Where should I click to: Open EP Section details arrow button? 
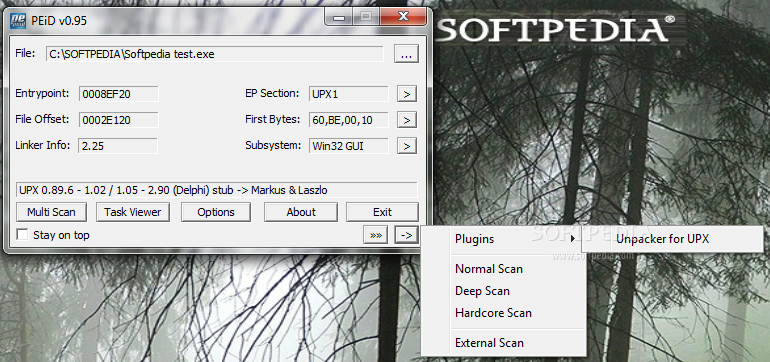(x=407, y=94)
